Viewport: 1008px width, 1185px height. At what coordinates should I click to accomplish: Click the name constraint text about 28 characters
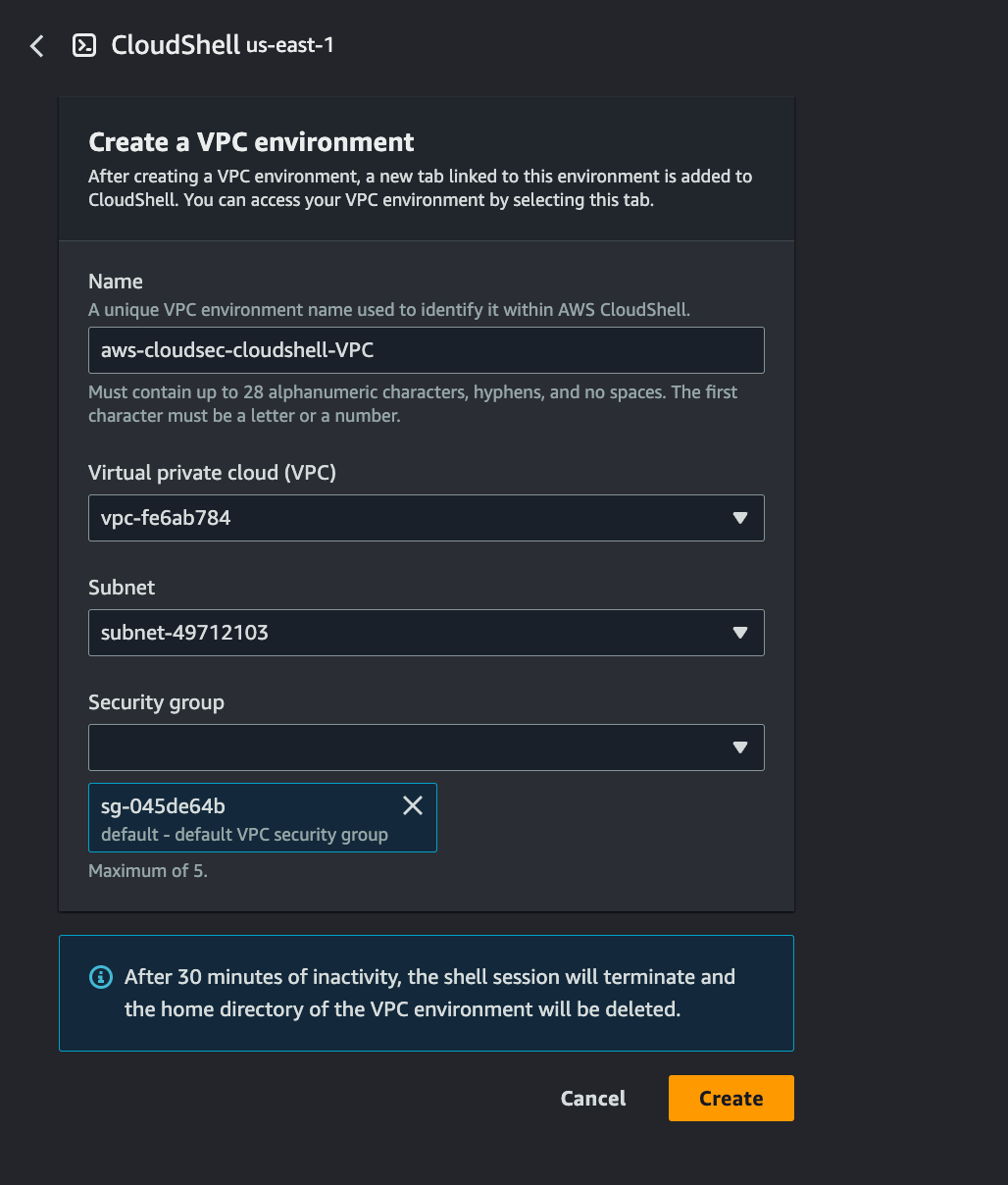click(413, 404)
